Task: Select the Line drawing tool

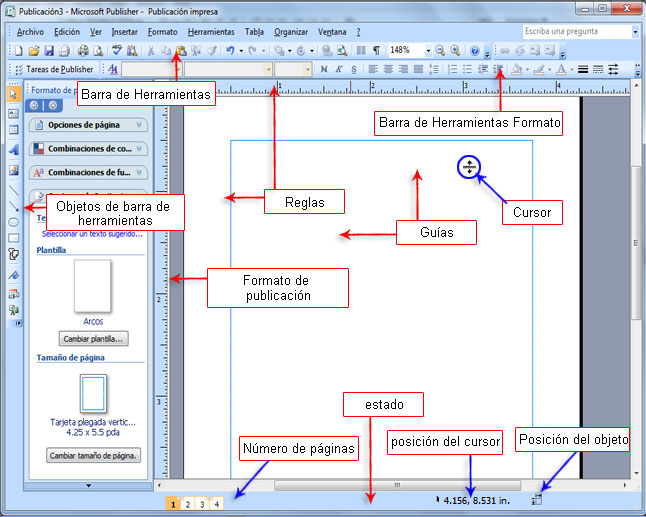Action: [x=13, y=190]
